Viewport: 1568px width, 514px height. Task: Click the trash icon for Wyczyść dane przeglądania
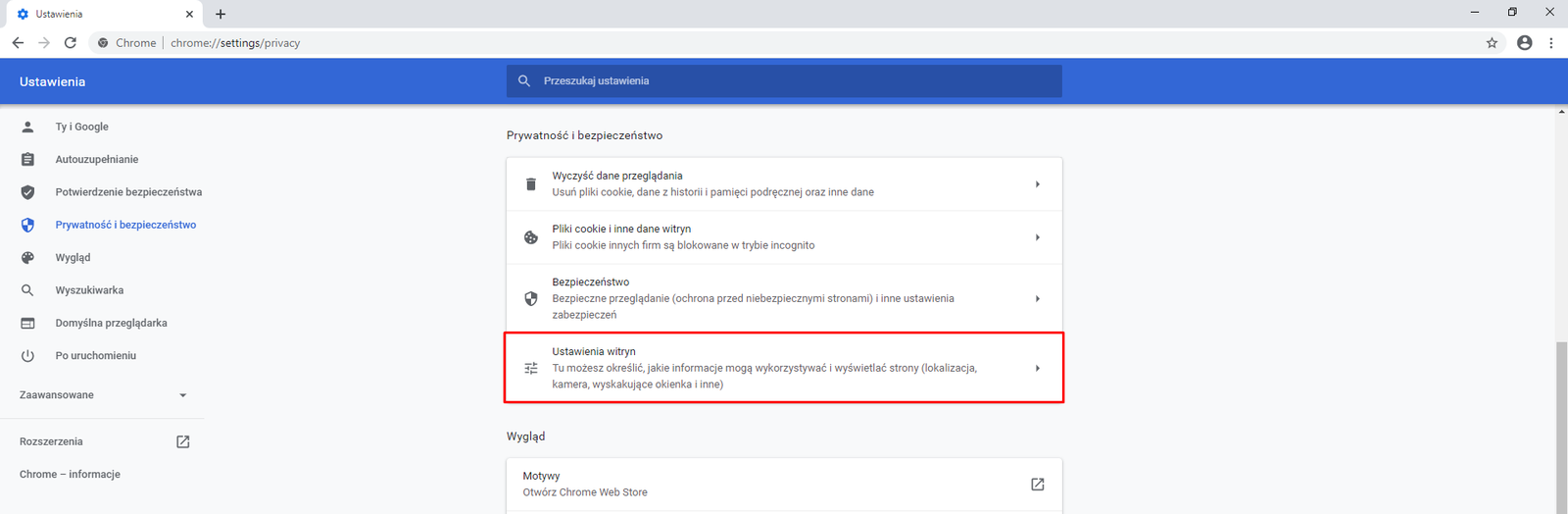click(x=531, y=184)
